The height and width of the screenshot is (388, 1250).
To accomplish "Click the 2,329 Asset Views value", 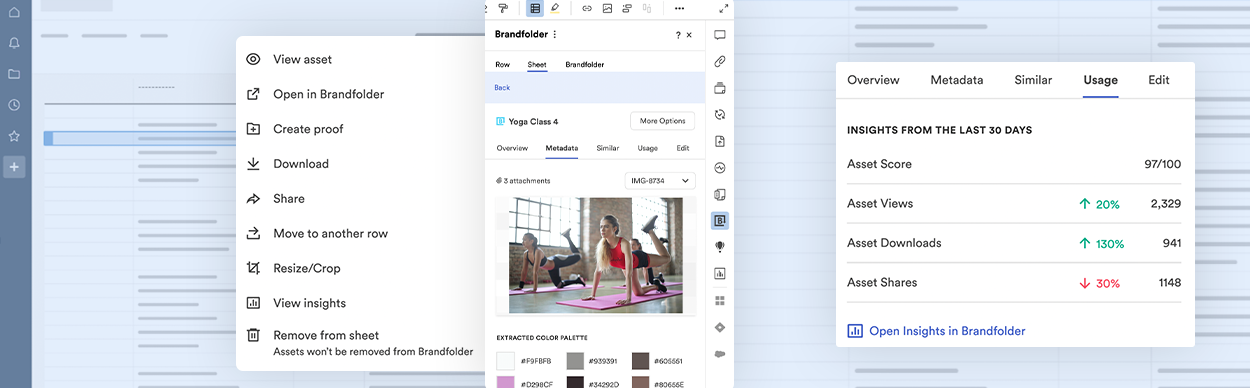I will [x=1166, y=204].
